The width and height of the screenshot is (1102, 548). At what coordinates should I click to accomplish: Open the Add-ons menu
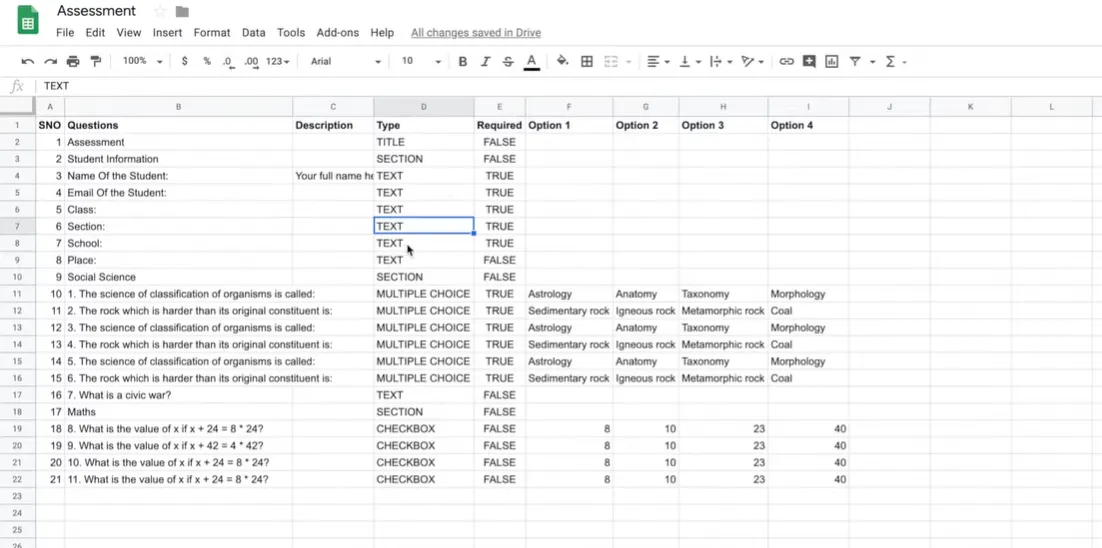click(337, 33)
